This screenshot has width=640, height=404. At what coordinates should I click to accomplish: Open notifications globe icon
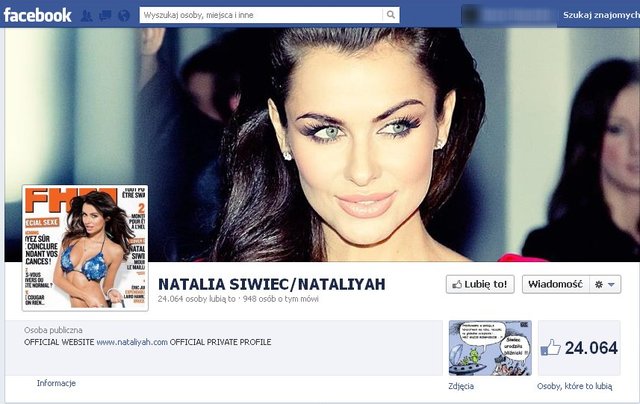(124, 16)
